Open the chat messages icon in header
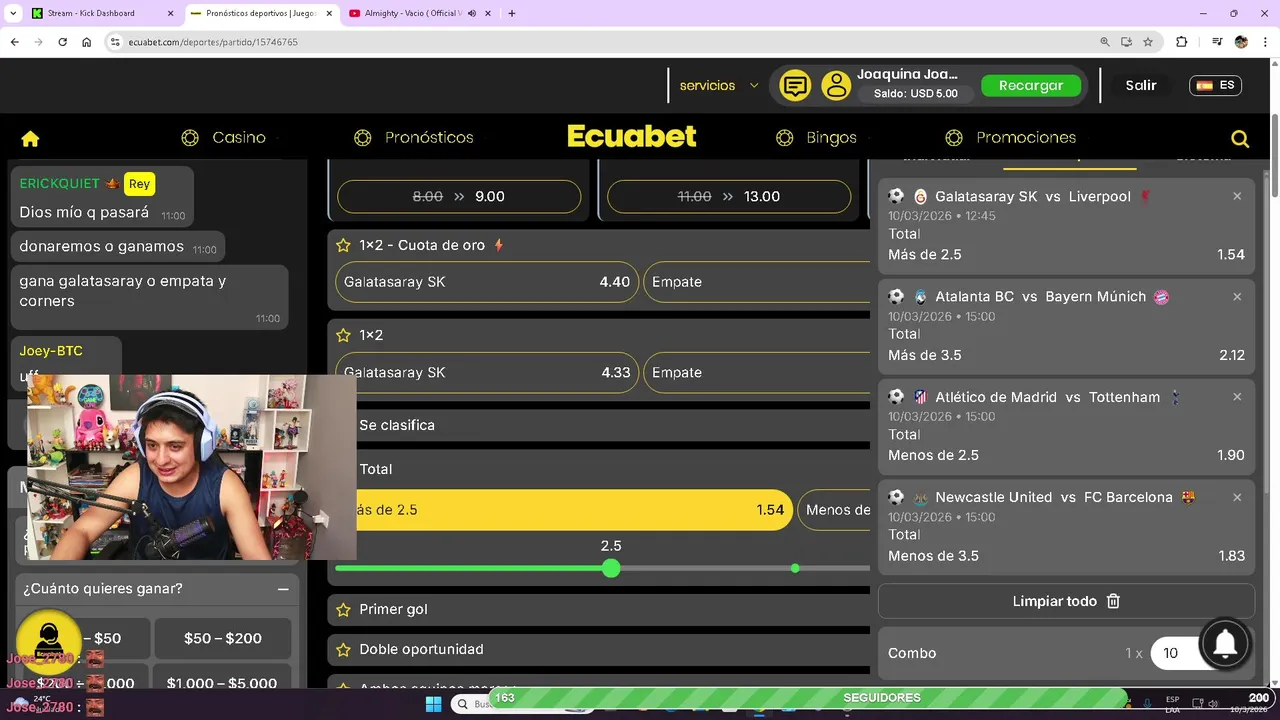The image size is (1280, 720). (795, 86)
